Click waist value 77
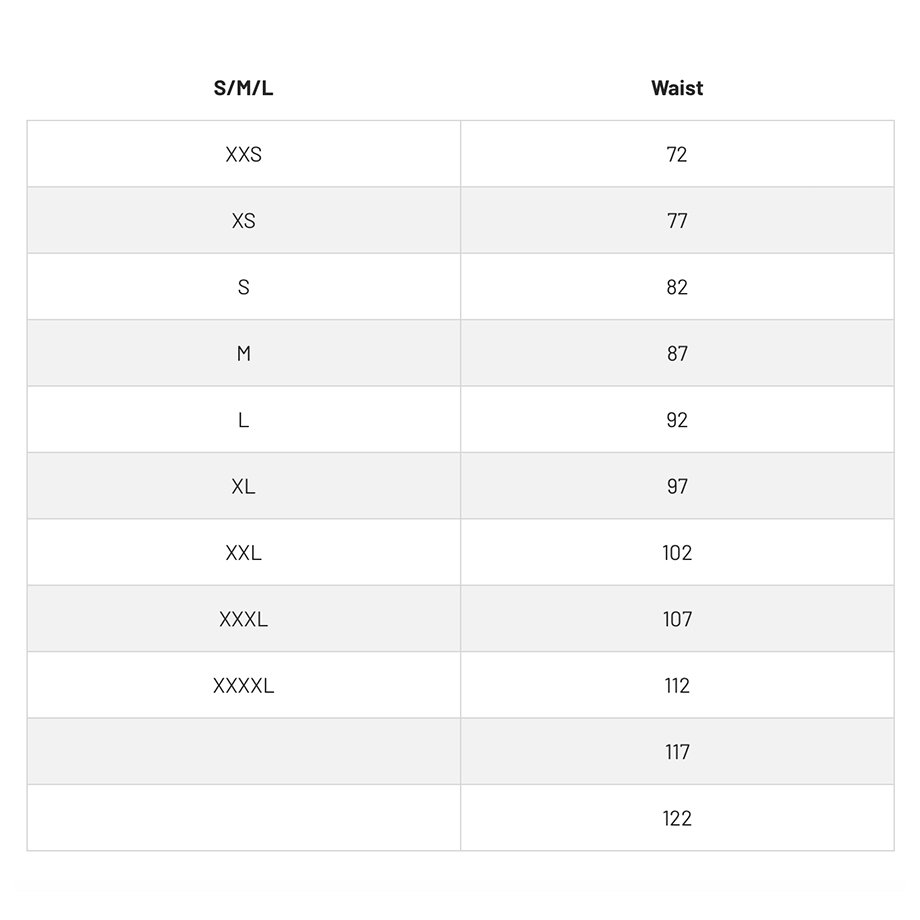 tap(677, 221)
